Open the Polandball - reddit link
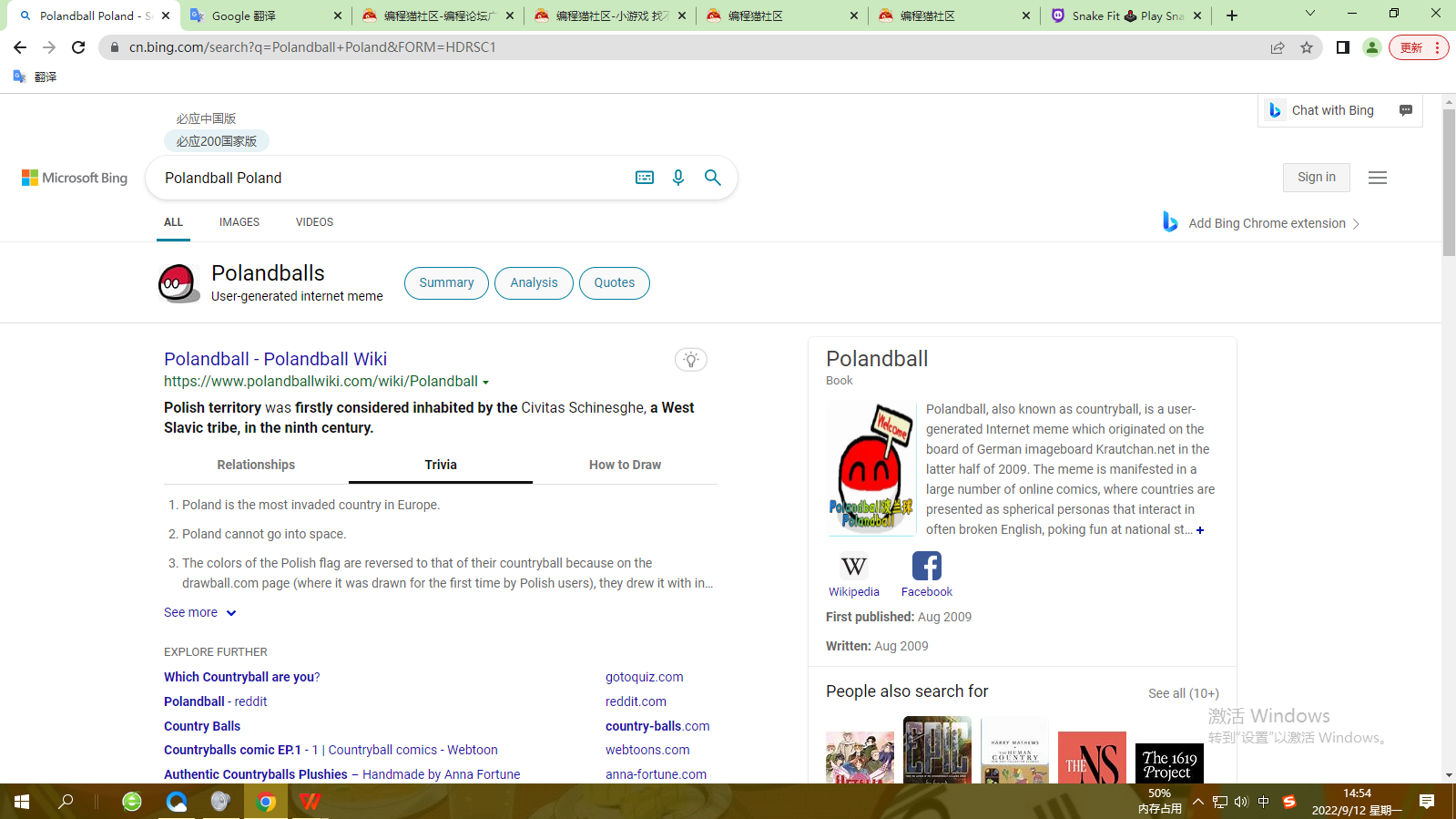The height and width of the screenshot is (819, 1456). (x=216, y=701)
